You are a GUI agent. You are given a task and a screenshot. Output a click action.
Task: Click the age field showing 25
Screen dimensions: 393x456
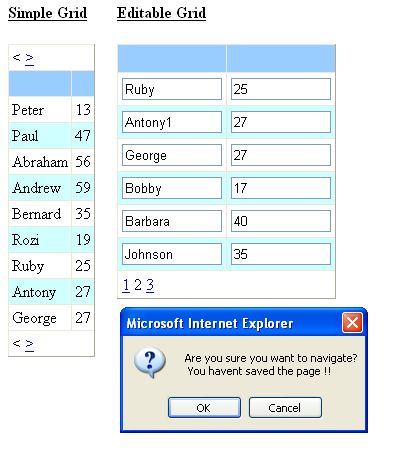click(x=281, y=89)
